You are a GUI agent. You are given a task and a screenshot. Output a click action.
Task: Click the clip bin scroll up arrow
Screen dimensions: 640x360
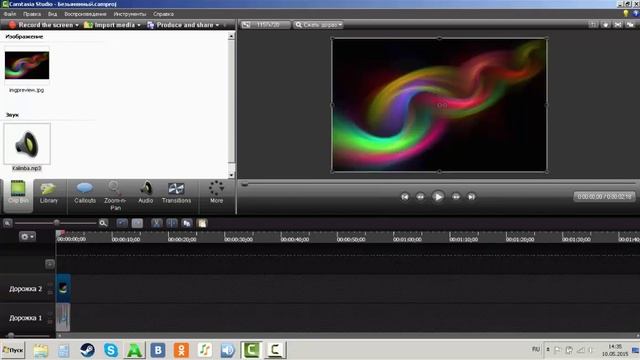click(x=231, y=36)
